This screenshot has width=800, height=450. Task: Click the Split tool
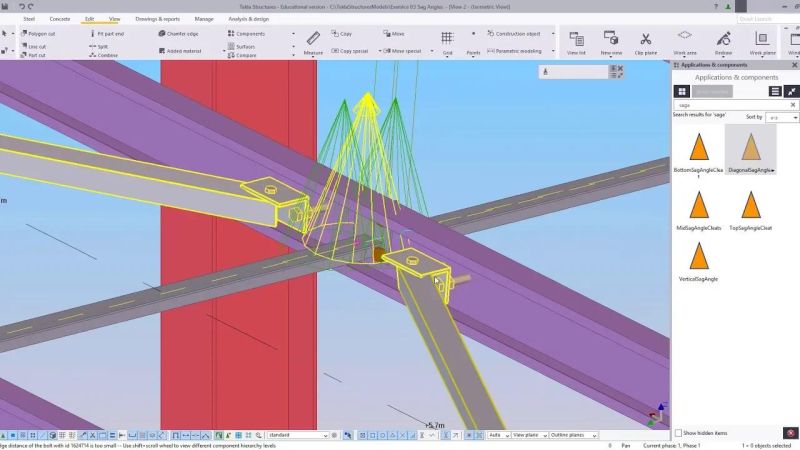[x=99, y=46]
